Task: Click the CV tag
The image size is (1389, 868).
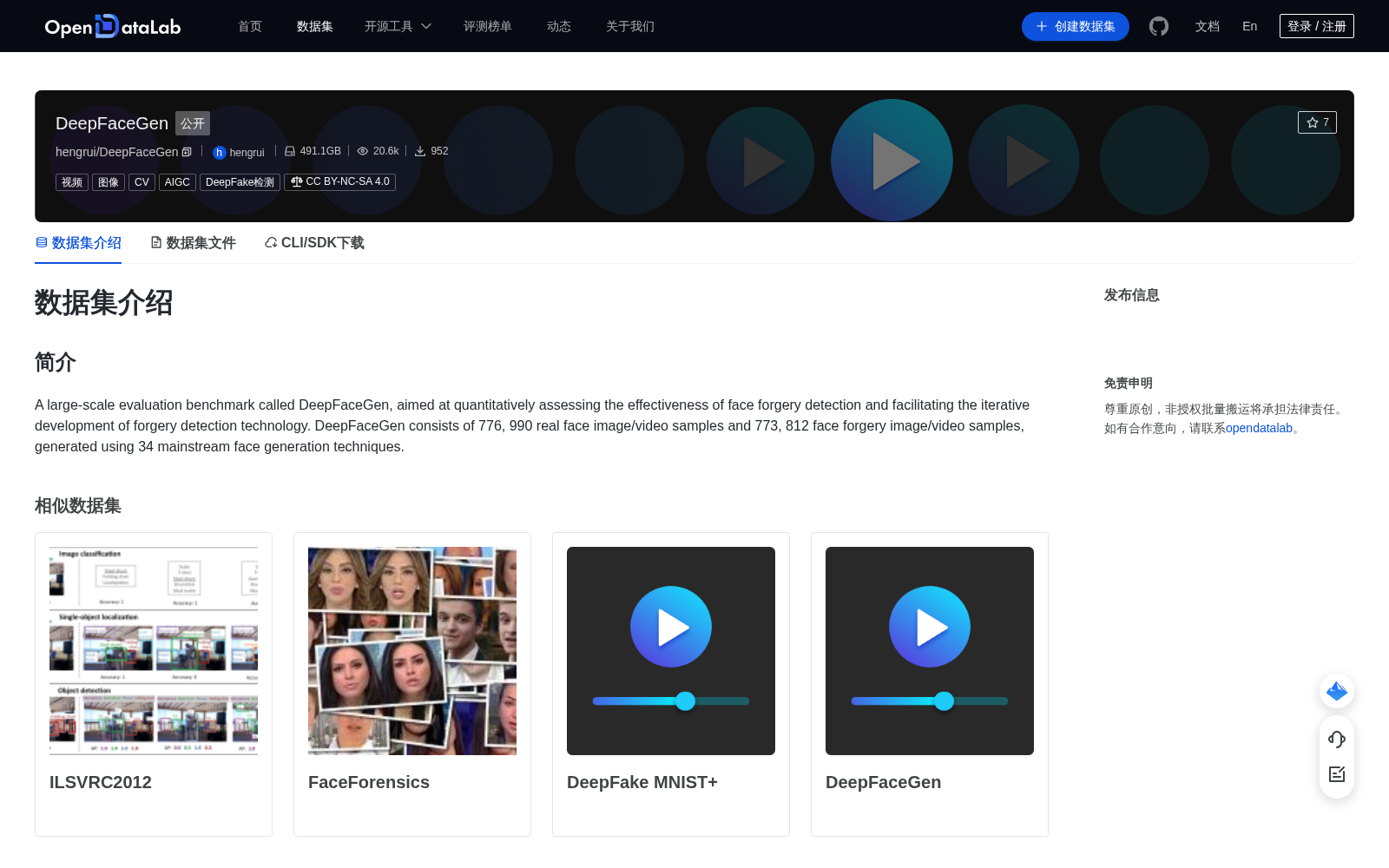Action: (142, 182)
